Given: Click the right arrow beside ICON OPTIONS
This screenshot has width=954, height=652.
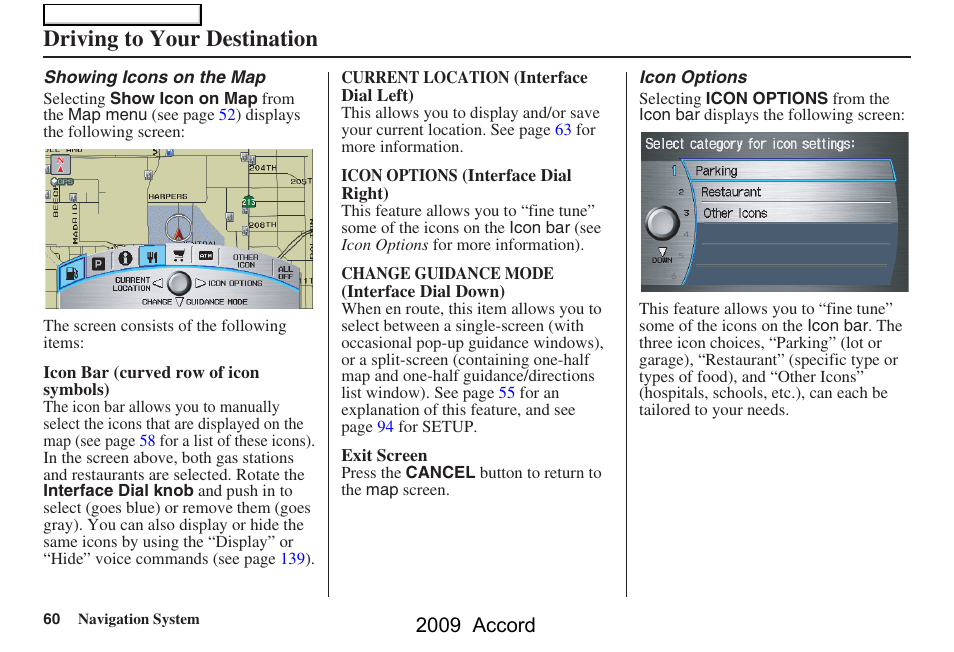Looking at the screenshot, I should (200, 283).
